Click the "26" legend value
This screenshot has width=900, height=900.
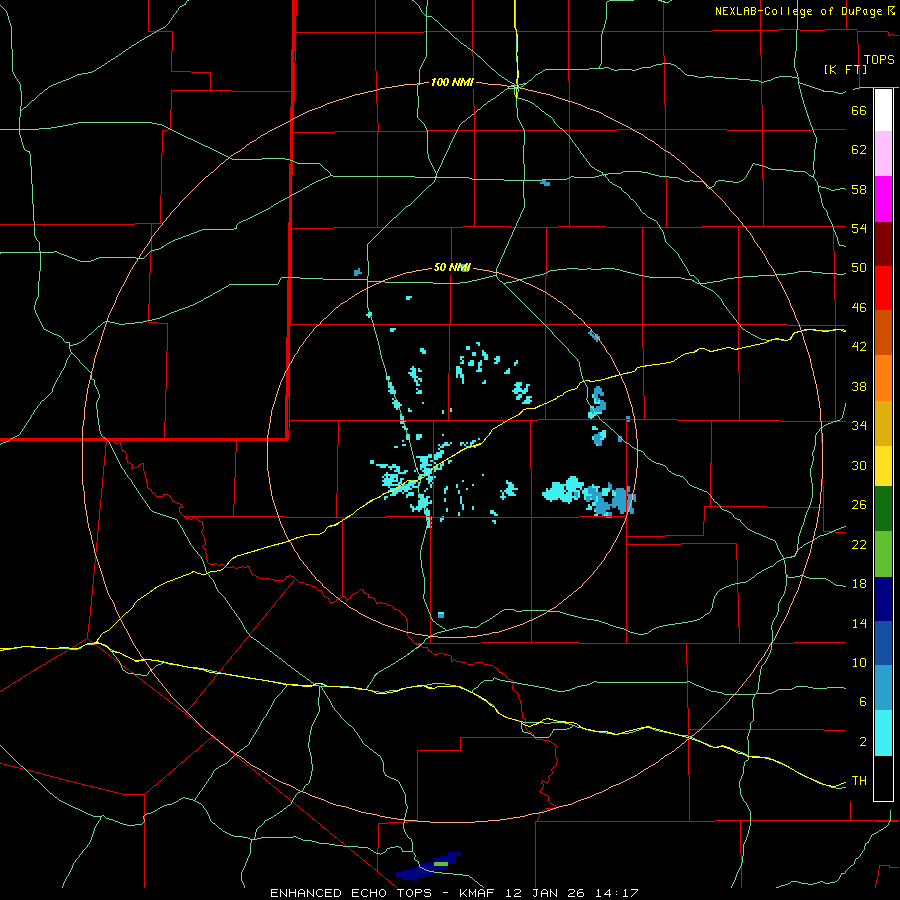(x=859, y=505)
